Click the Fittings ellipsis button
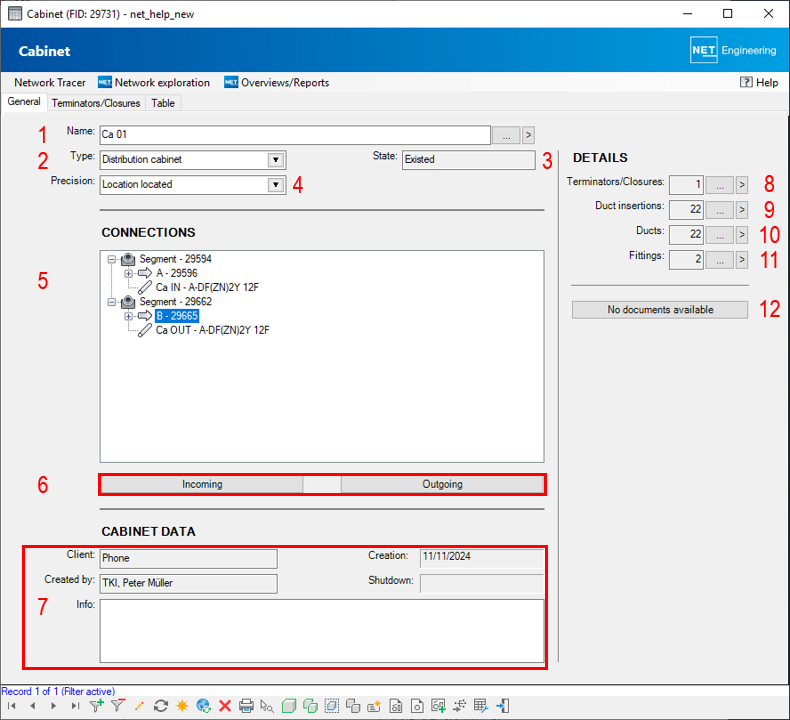The image size is (790, 720). 719,260
